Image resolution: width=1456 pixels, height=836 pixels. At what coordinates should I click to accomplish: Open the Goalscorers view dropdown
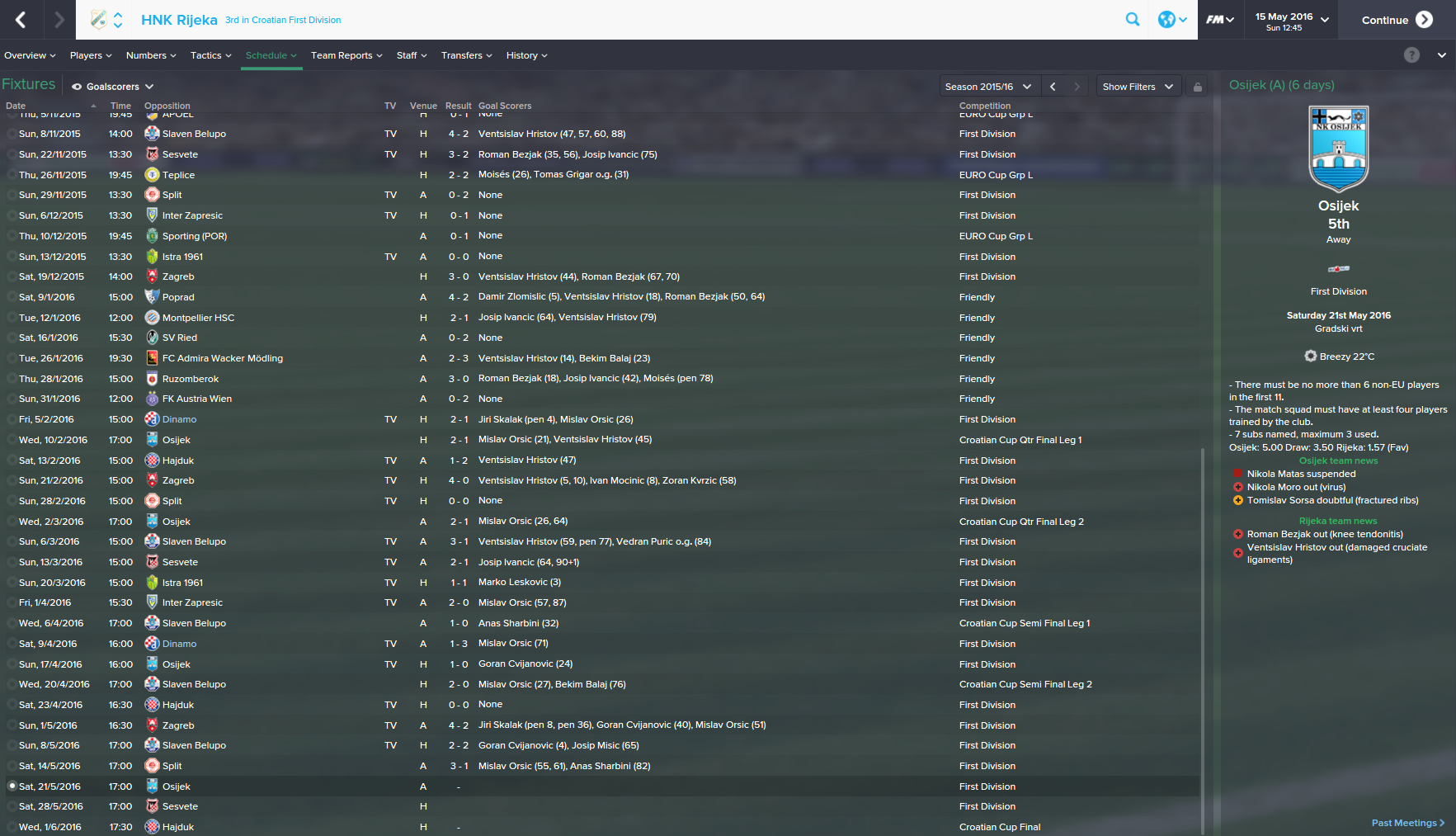(113, 87)
